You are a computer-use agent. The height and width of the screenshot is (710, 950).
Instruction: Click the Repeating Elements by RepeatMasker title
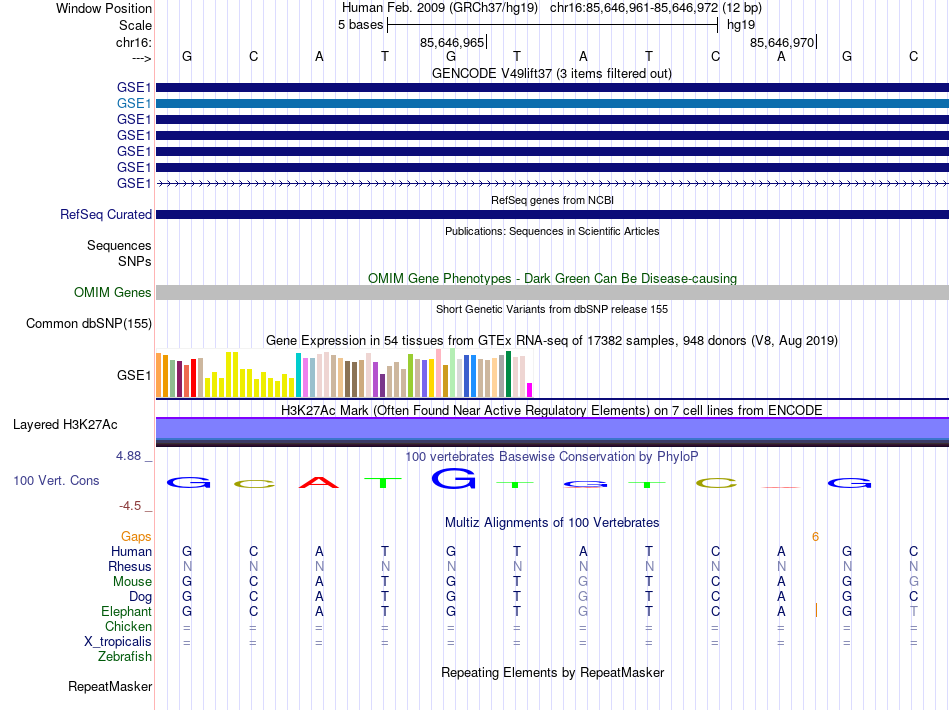click(x=553, y=672)
